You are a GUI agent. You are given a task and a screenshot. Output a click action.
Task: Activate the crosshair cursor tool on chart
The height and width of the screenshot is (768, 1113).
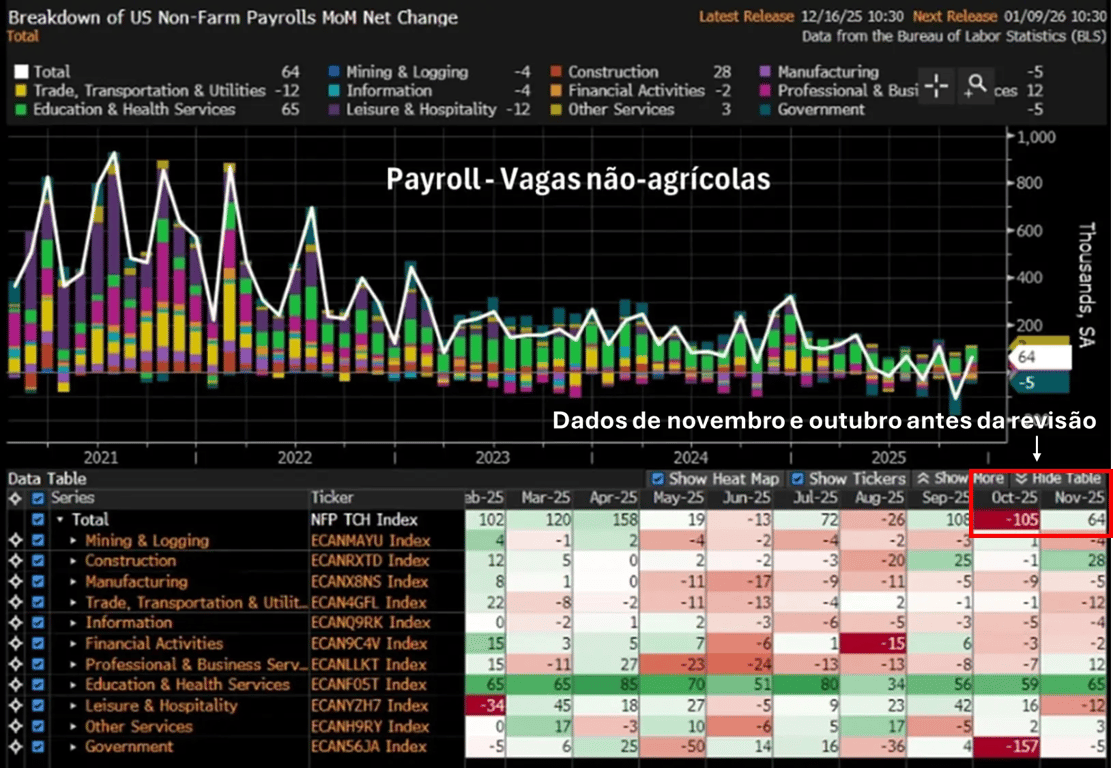coord(937,87)
